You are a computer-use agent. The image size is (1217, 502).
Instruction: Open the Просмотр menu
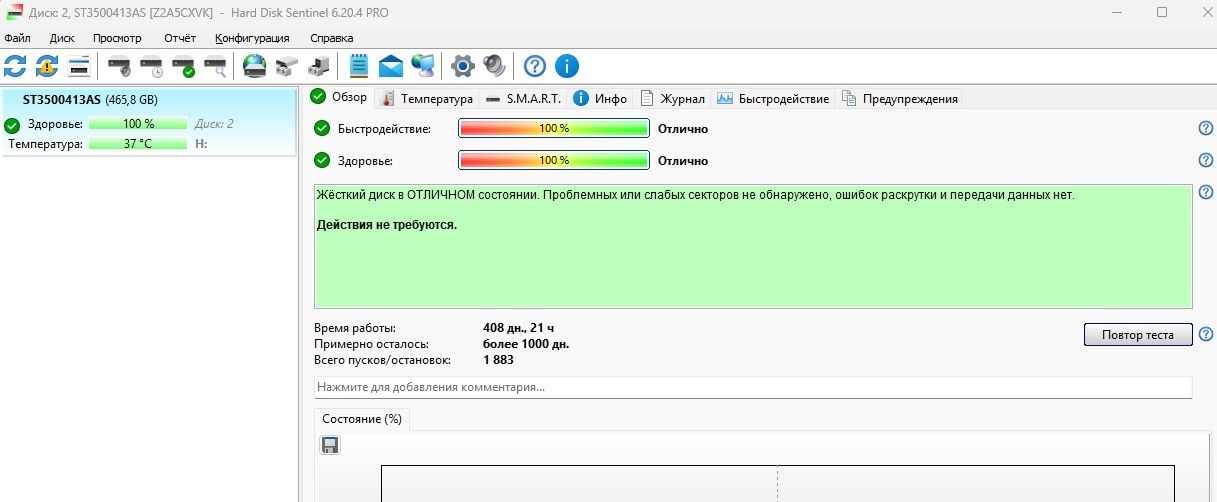pyautogui.click(x=117, y=38)
